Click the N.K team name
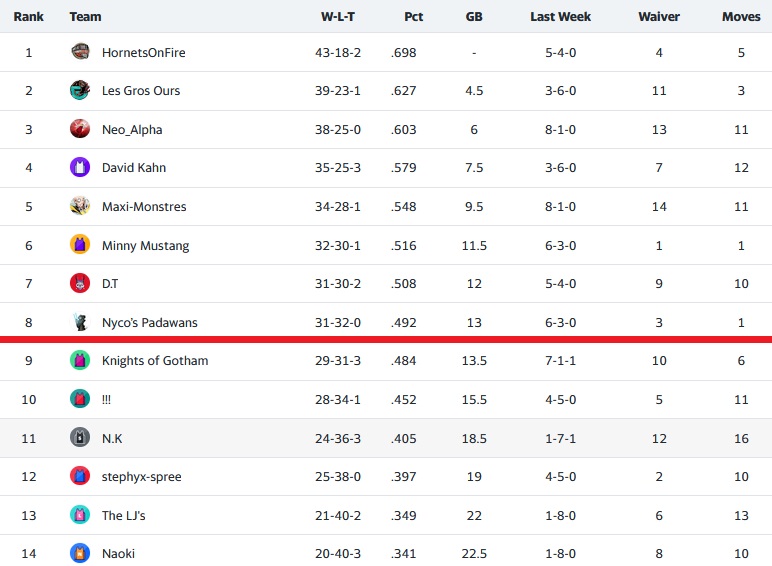The width and height of the screenshot is (772, 566). click(x=112, y=438)
